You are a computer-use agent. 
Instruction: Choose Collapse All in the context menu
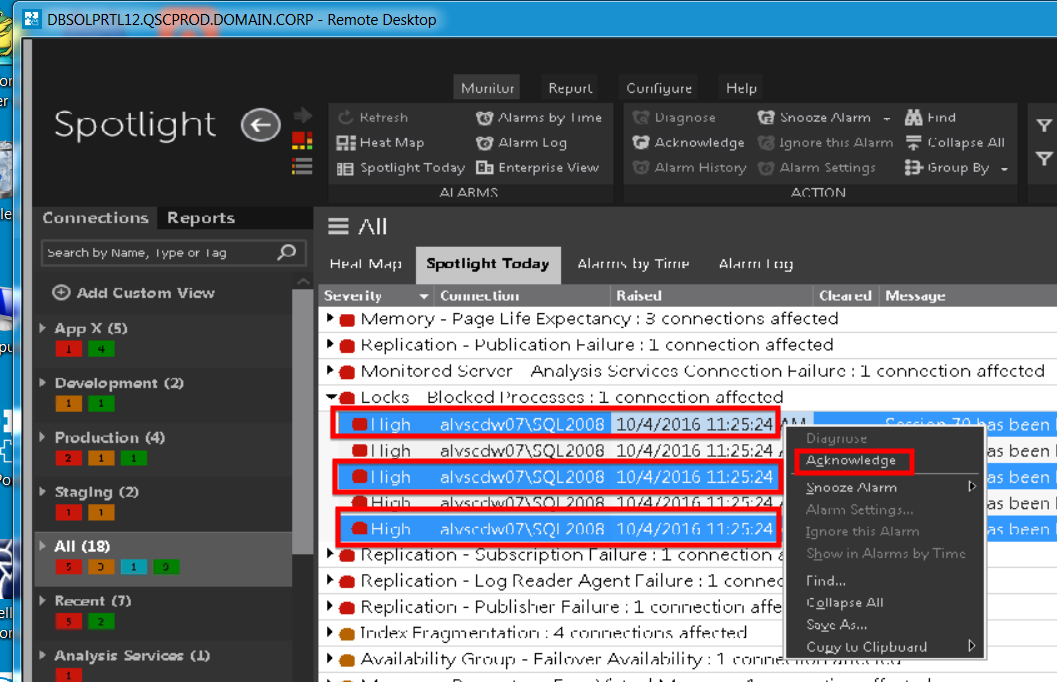pos(845,602)
